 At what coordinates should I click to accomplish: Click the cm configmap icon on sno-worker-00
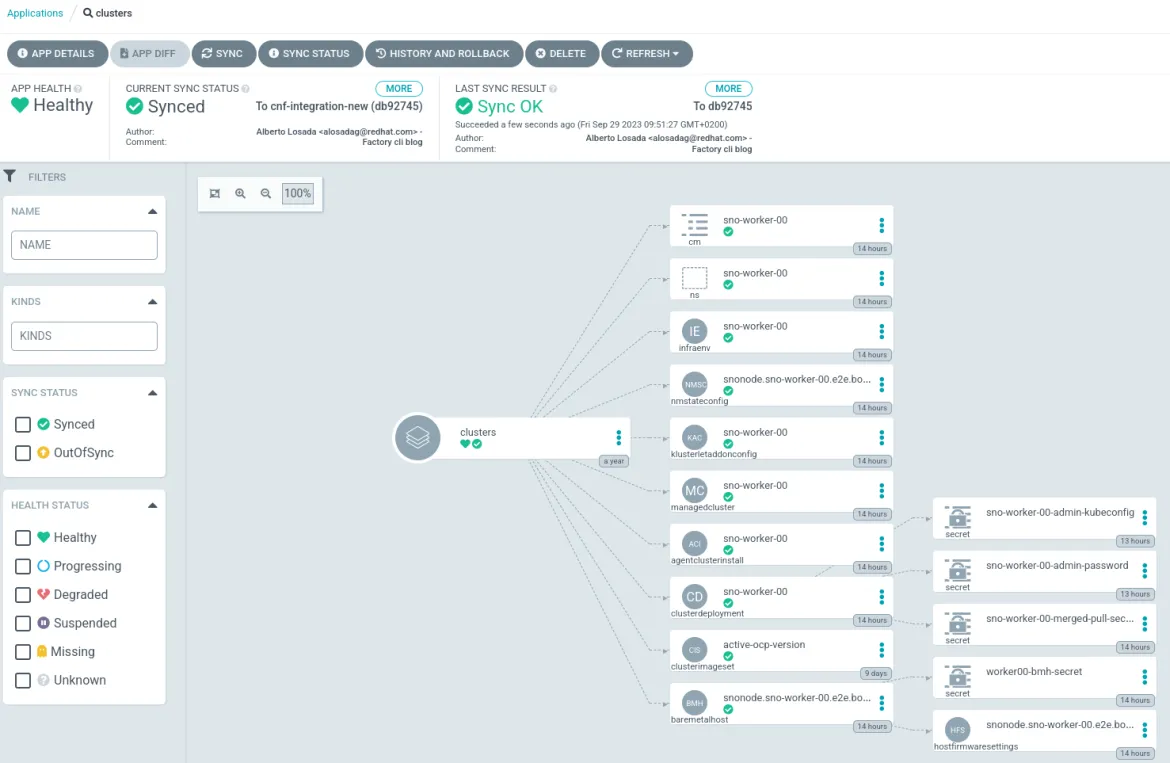(x=695, y=224)
